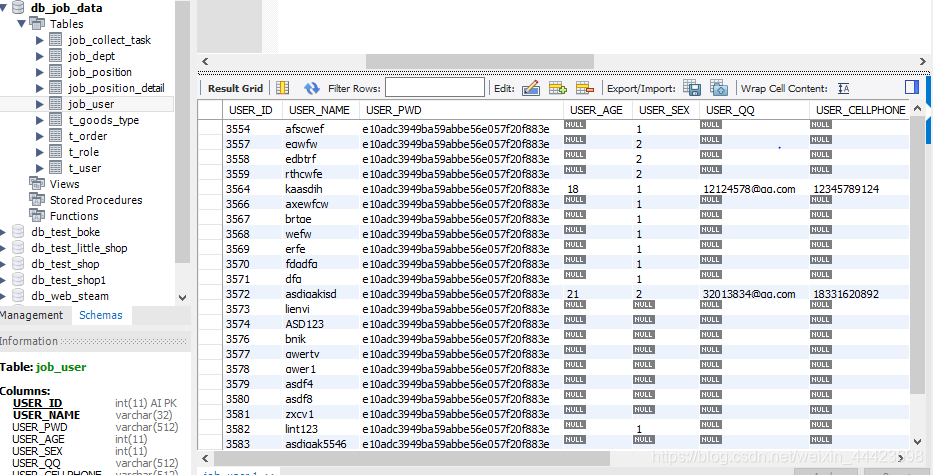Select cell with user name kaasdih
Image resolution: width=933 pixels, height=475 pixels.
click(x=321, y=189)
